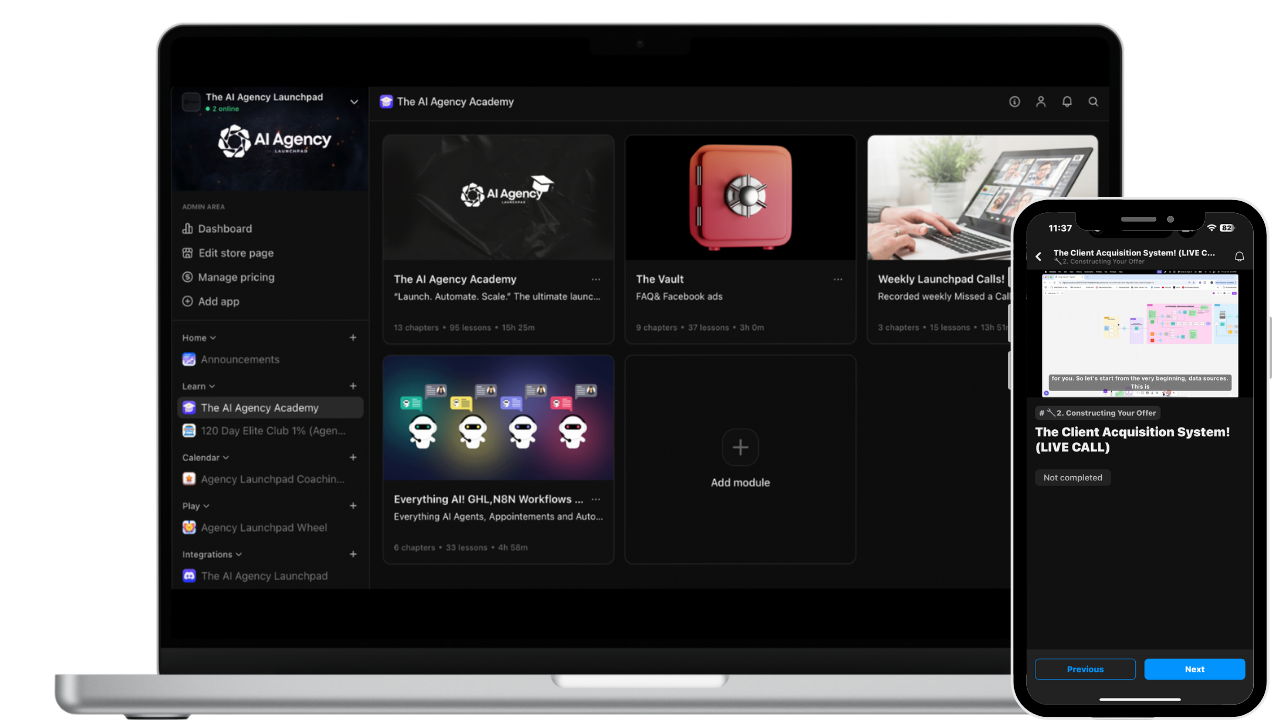Viewport: 1280px width, 720px height.
Task: Collapse the Calendar section
Action: tap(204, 458)
